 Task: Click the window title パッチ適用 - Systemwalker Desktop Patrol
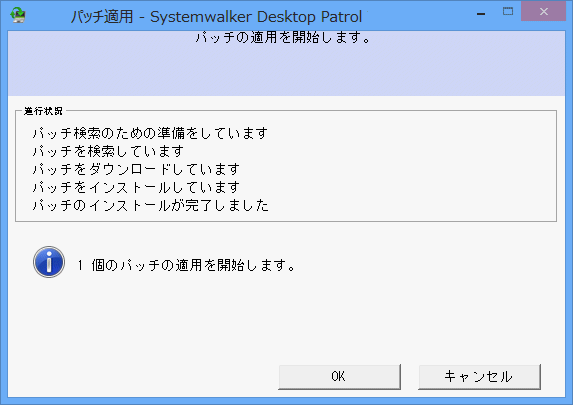click(x=216, y=17)
